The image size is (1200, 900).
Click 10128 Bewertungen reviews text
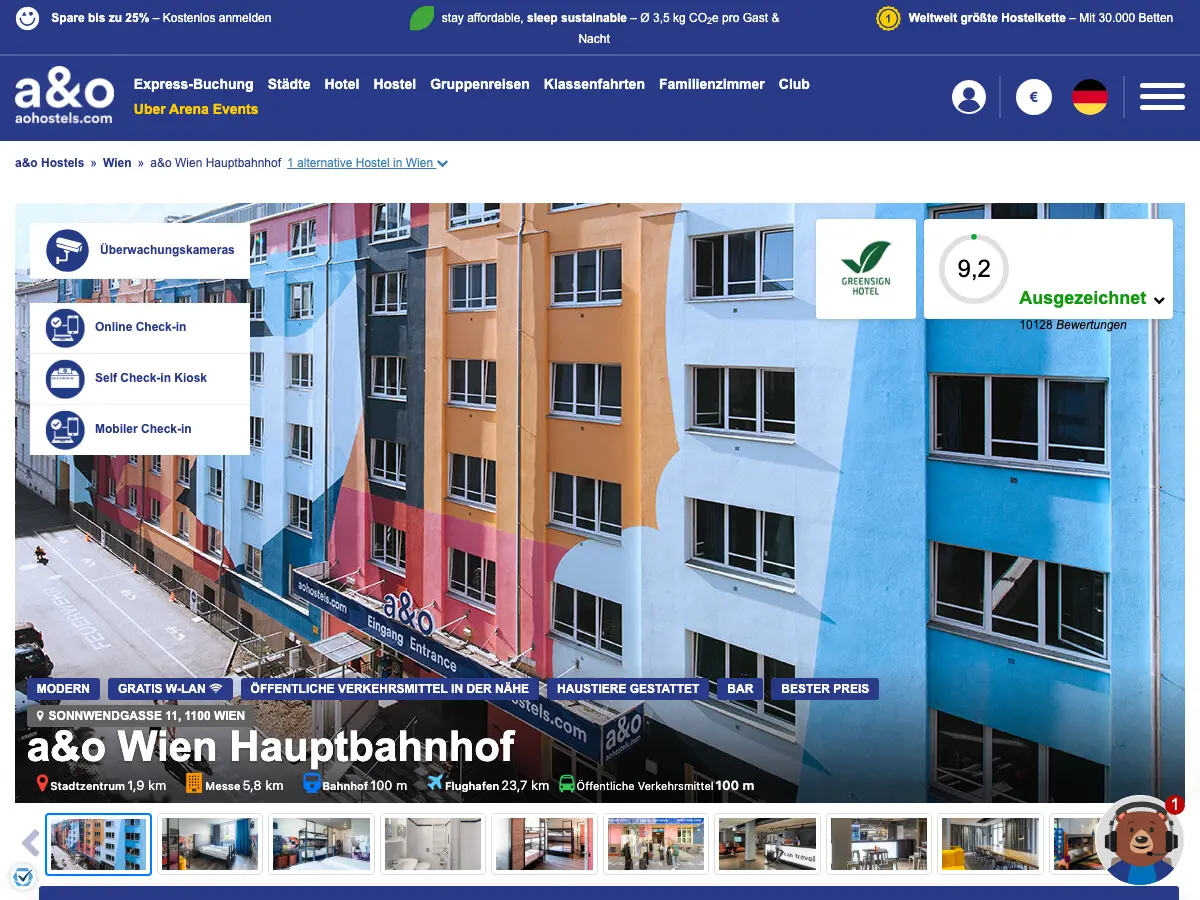pyautogui.click(x=1073, y=325)
